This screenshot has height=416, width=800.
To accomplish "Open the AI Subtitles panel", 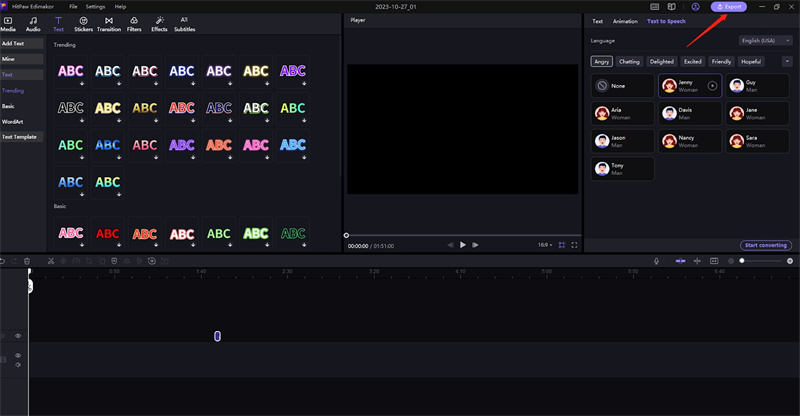I will click(185, 24).
